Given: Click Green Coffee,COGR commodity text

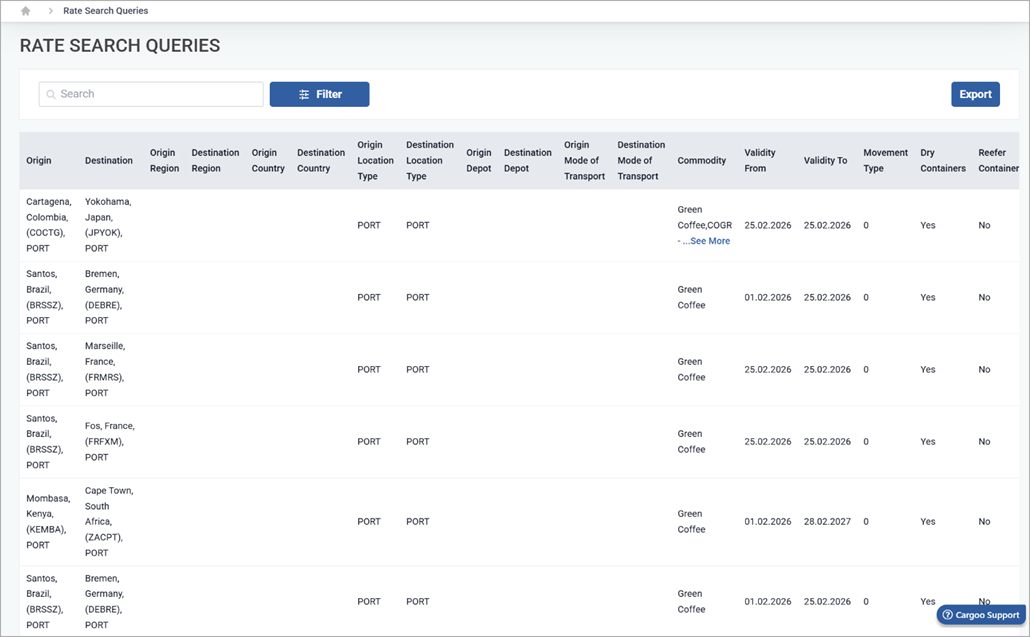Looking at the screenshot, I should 704,217.
